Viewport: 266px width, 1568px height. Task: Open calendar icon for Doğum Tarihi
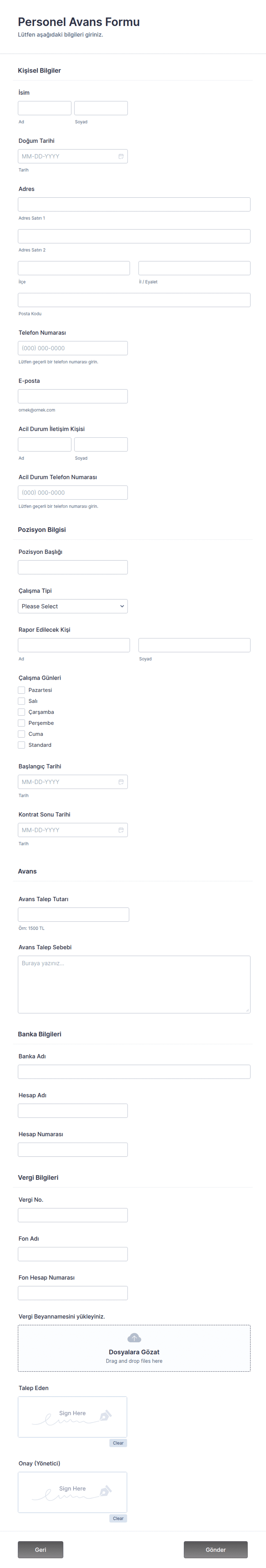coord(121,156)
